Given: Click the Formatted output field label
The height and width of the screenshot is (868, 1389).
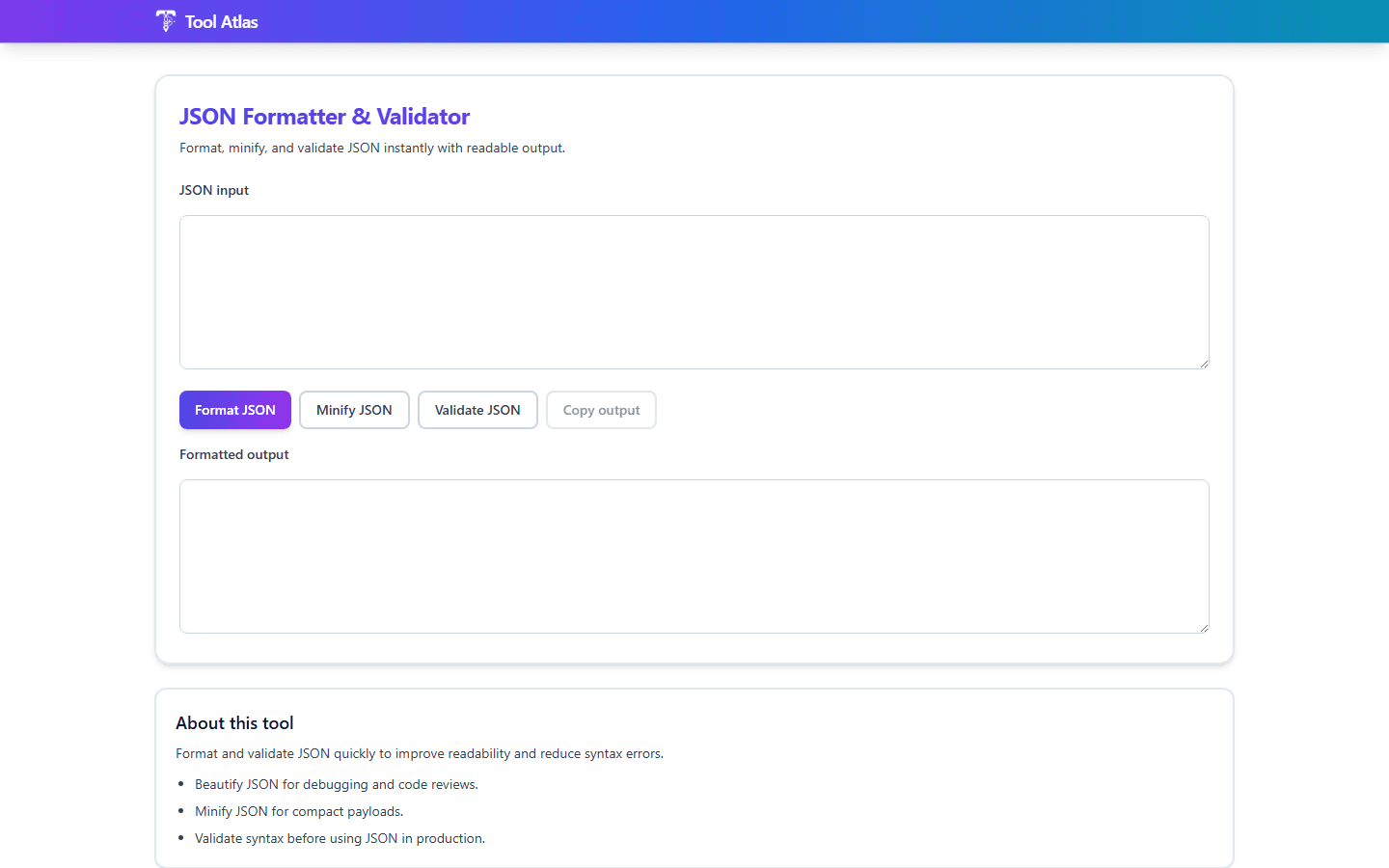Looking at the screenshot, I should click(x=233, y=454).
